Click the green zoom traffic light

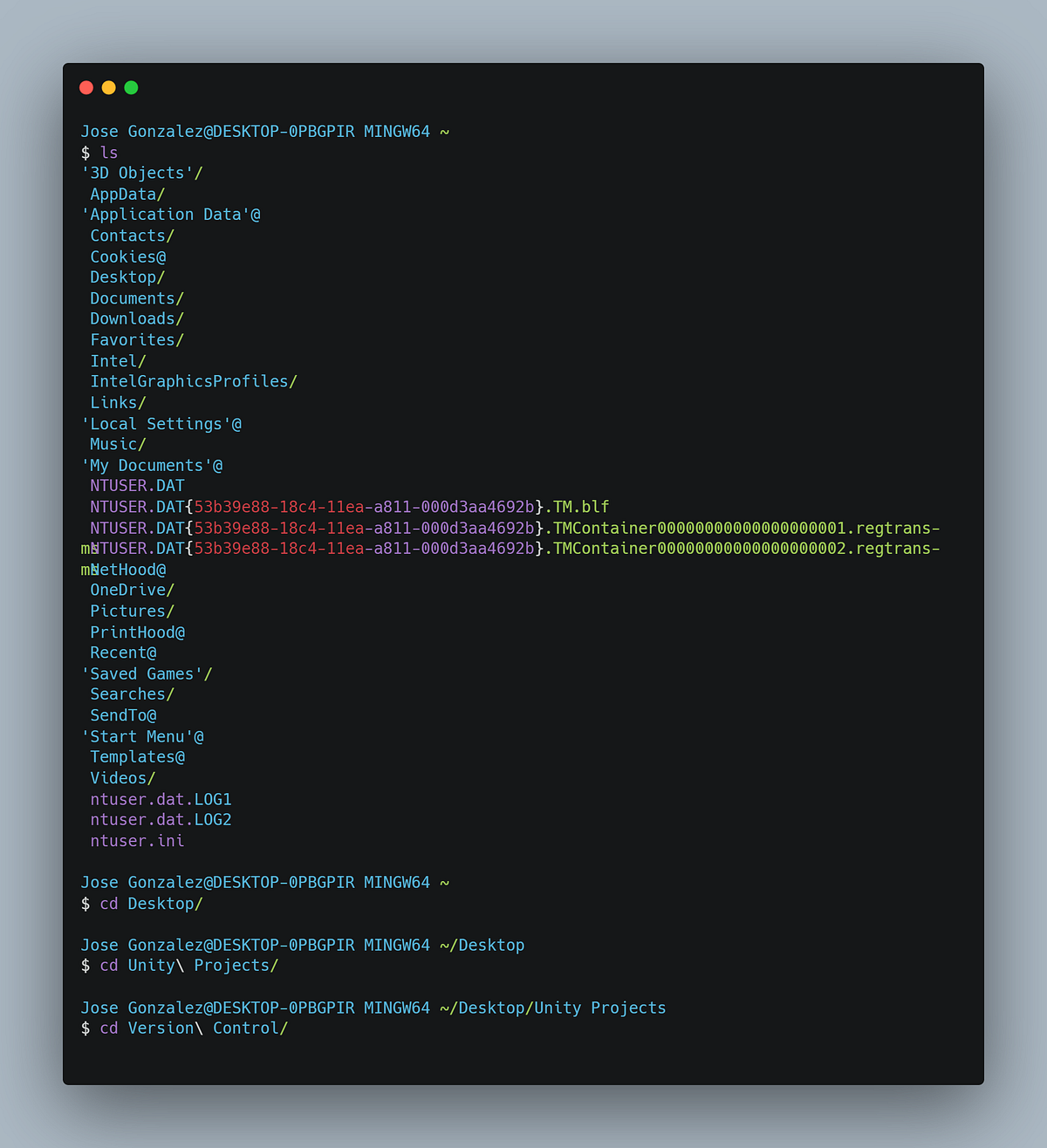[131, 87]
